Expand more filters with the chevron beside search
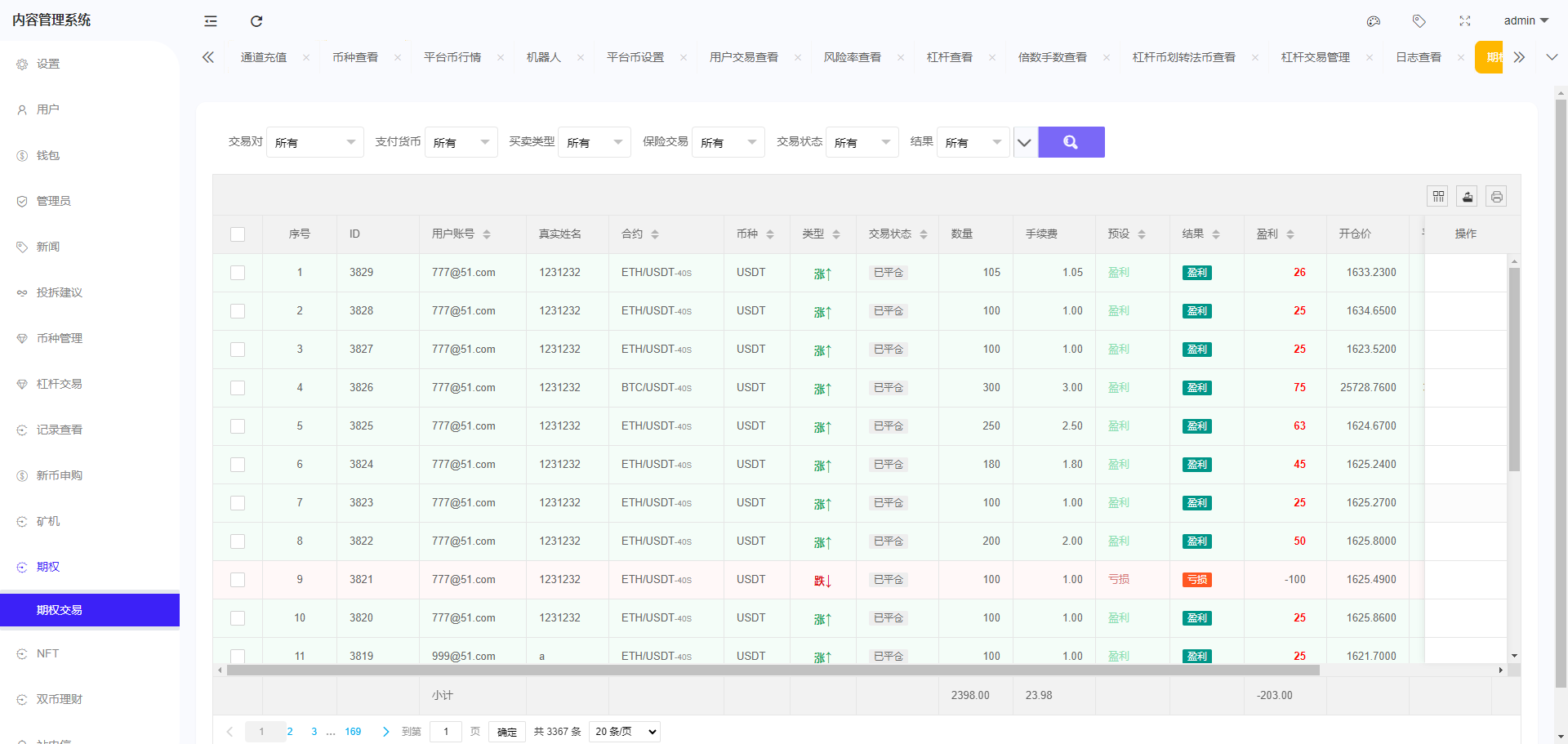This screenshot has width=1568, height=744. 1025,141
